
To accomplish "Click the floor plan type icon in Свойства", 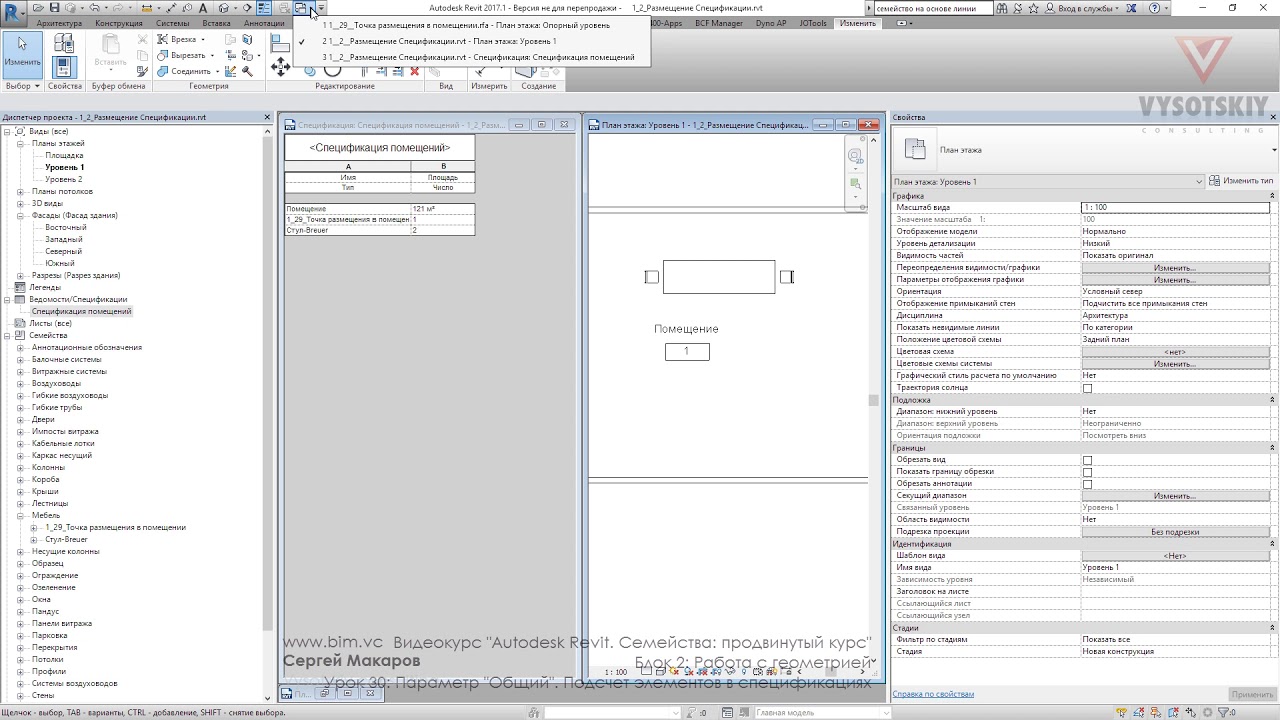I will [x=915, y=149].
